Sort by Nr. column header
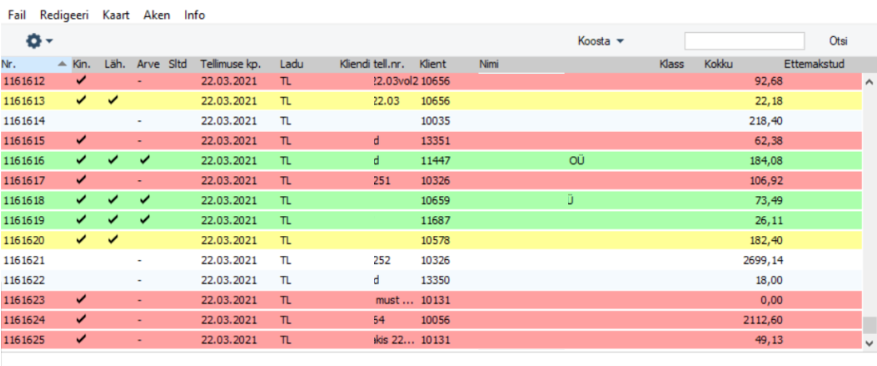This screenshot has width=877, height=366. click(x=35, y=64)
